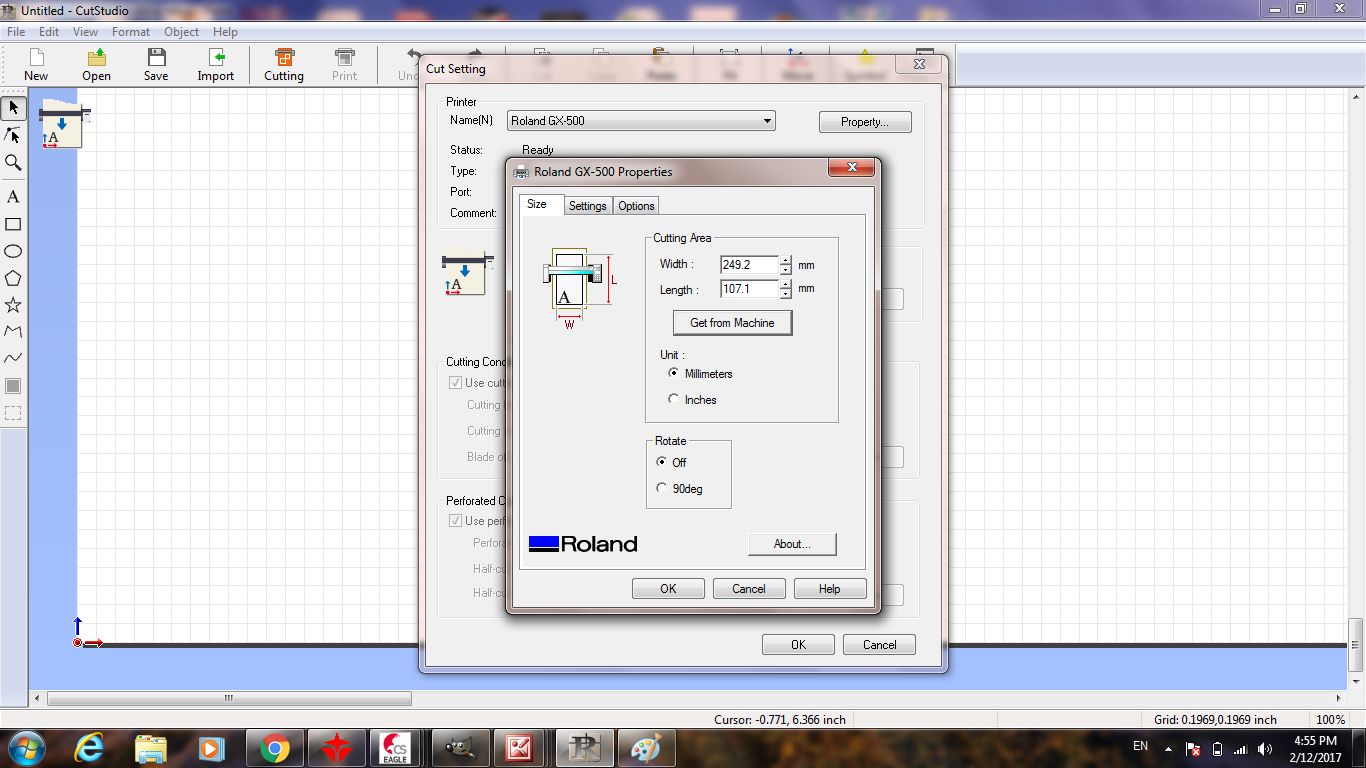Toggle the Use cutting conditions checkbox

click(x=456, y=383)
